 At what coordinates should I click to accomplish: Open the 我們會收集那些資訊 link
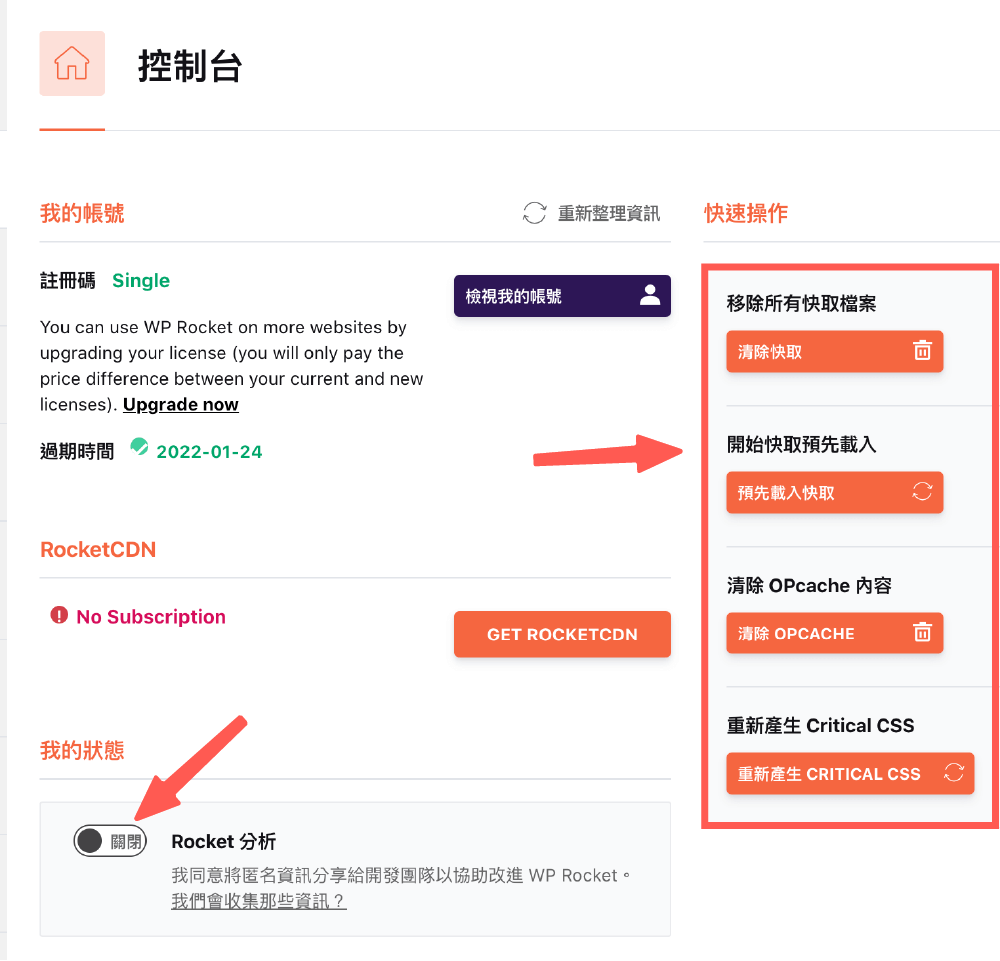[257, 900]
